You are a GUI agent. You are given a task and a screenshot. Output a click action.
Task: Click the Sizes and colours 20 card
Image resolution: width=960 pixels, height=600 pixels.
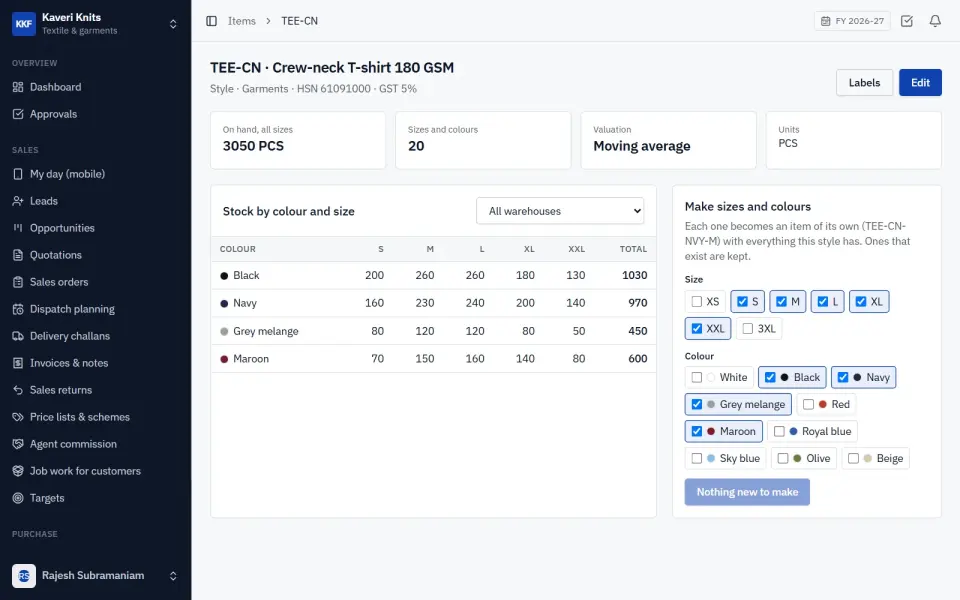tap(483, 140)
